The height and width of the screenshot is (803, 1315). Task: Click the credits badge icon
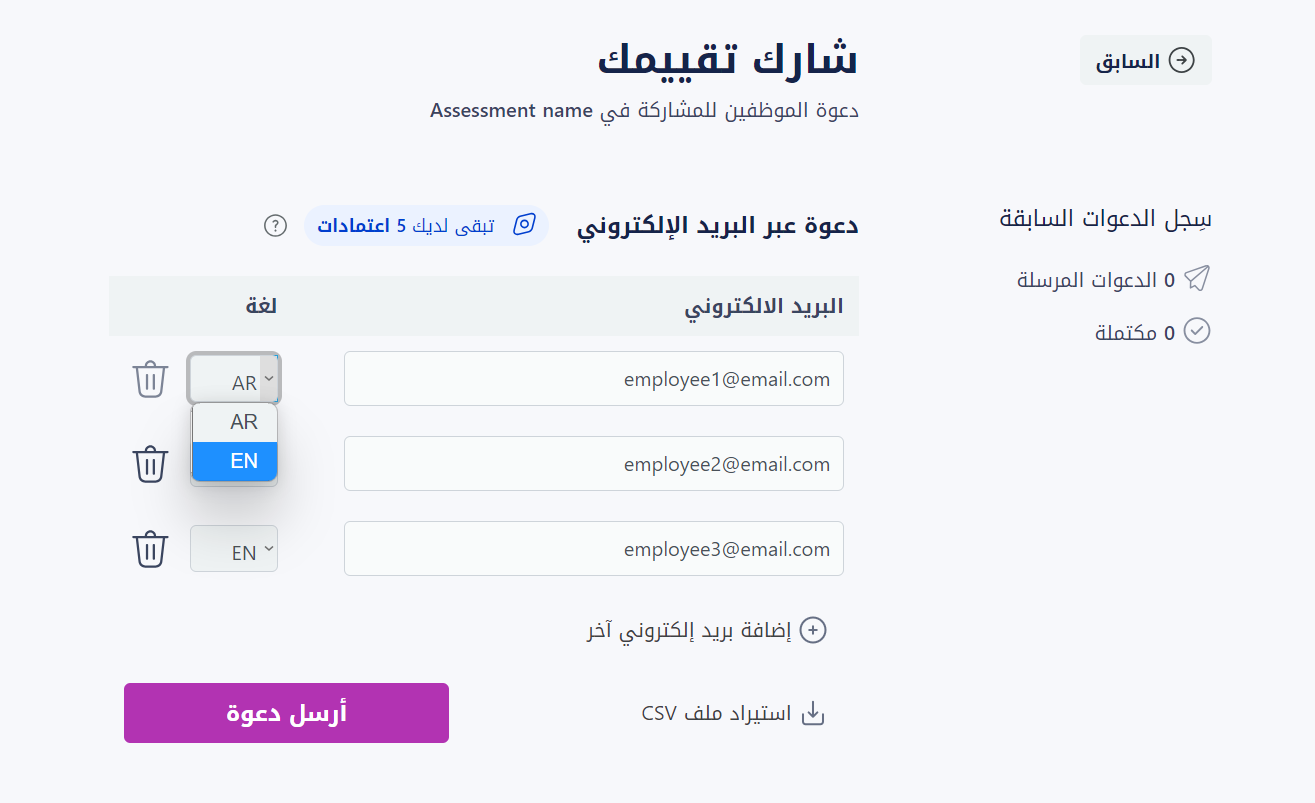524,225
